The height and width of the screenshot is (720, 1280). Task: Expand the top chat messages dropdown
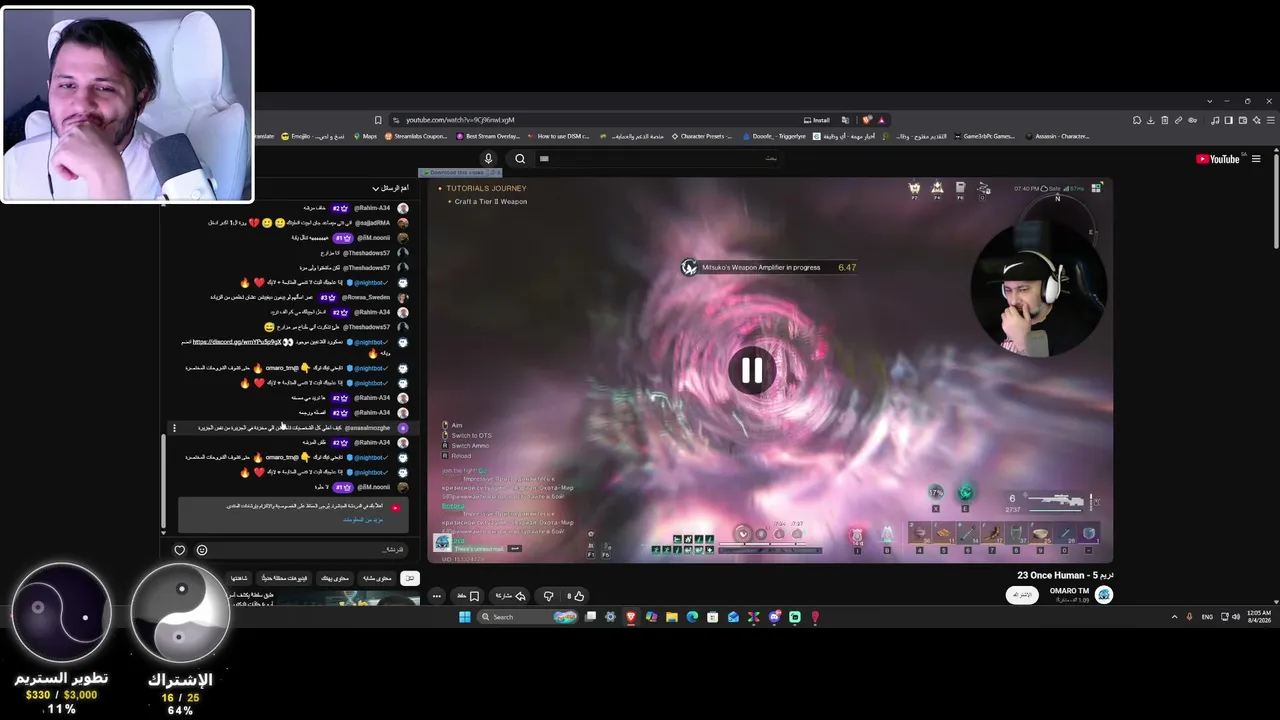(391, 188)
